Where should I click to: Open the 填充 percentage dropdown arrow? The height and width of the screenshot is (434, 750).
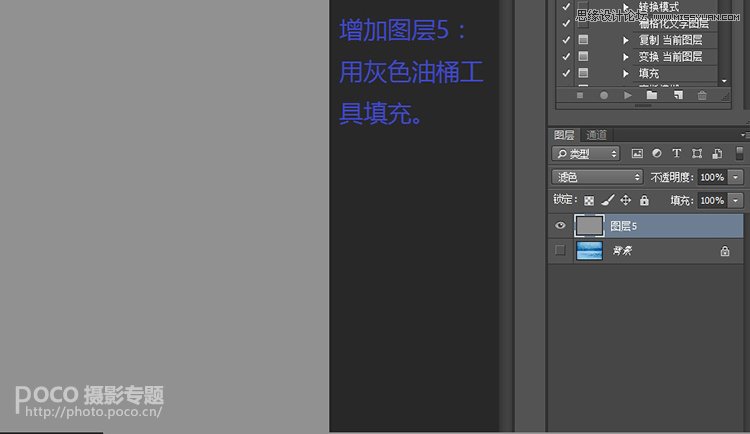[736, 200]
